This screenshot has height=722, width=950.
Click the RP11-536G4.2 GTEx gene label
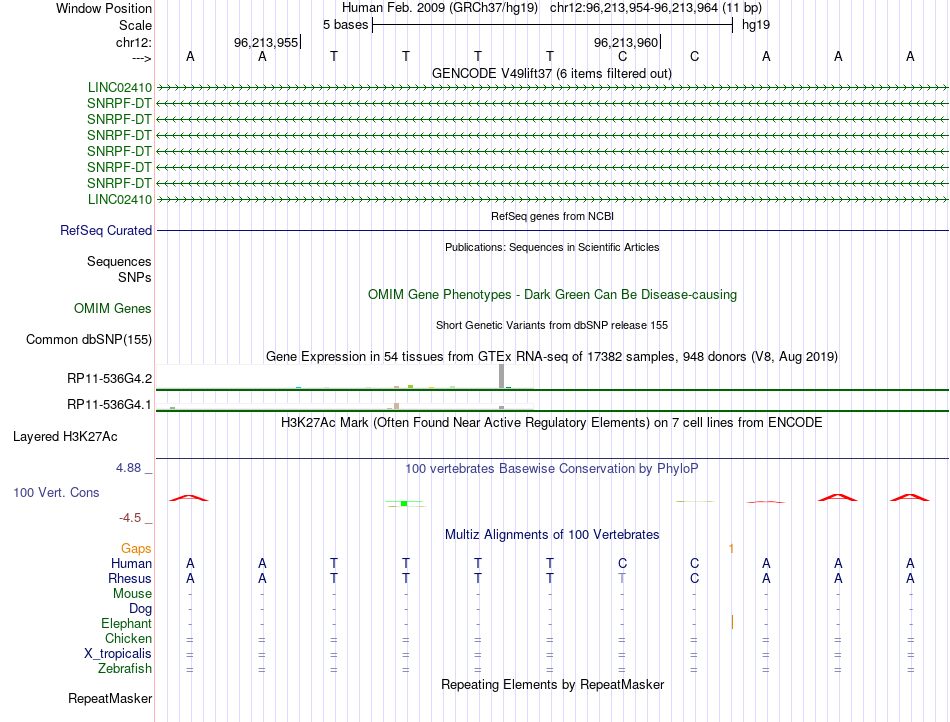[x=109, y=379]
